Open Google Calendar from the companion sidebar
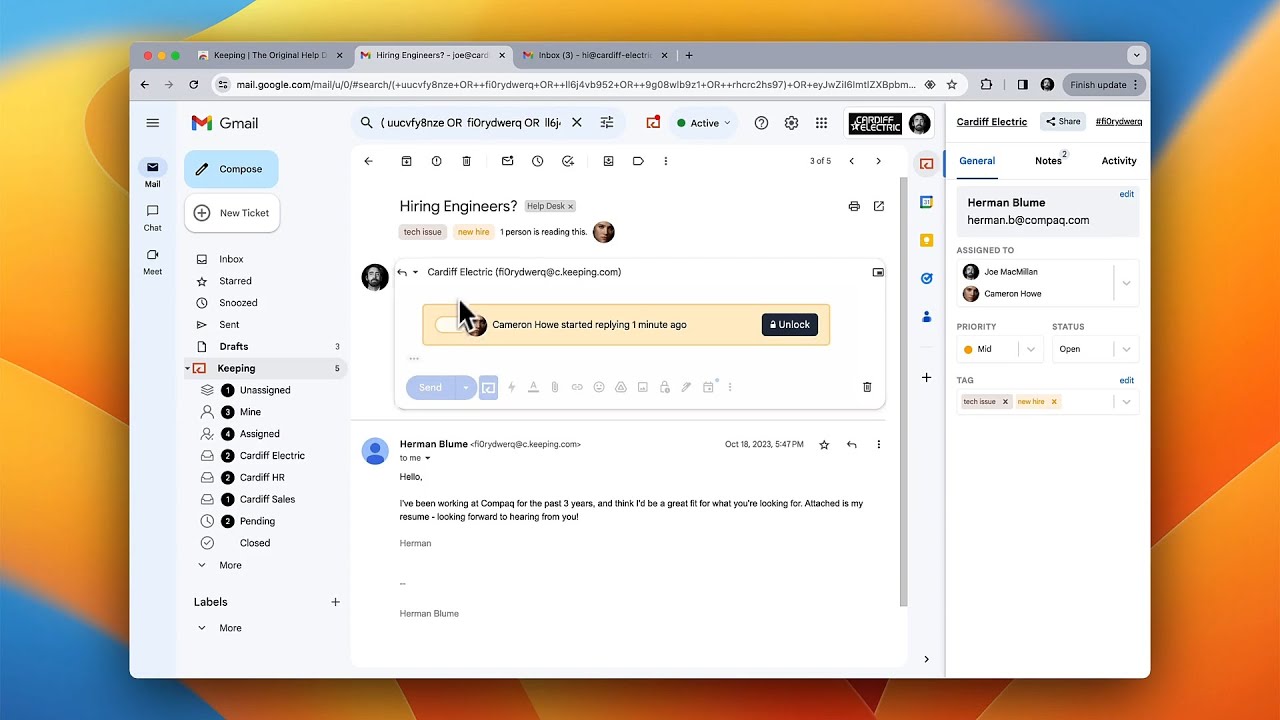This screenshot has height=720, width=1280. pyautogui.click(x=926, y=201)
